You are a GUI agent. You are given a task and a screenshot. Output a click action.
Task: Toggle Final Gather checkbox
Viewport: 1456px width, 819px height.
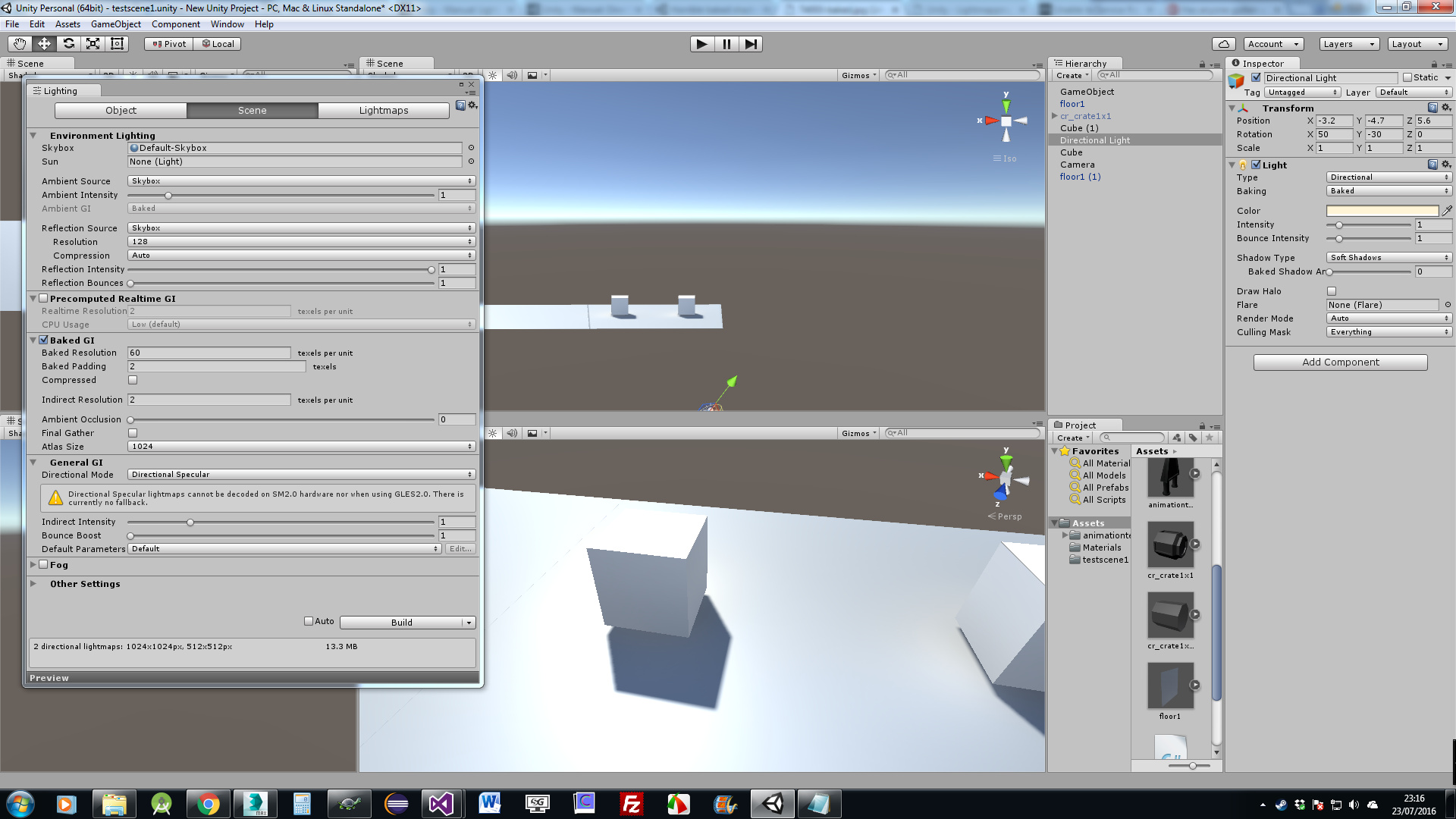coord(133,433)
